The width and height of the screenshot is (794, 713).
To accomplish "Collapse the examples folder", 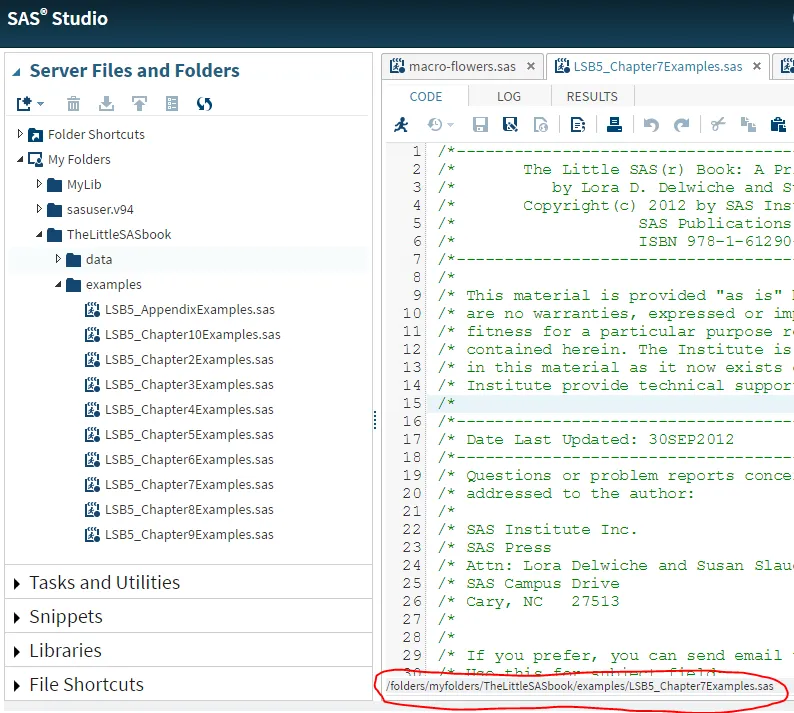I will point(58,285).
